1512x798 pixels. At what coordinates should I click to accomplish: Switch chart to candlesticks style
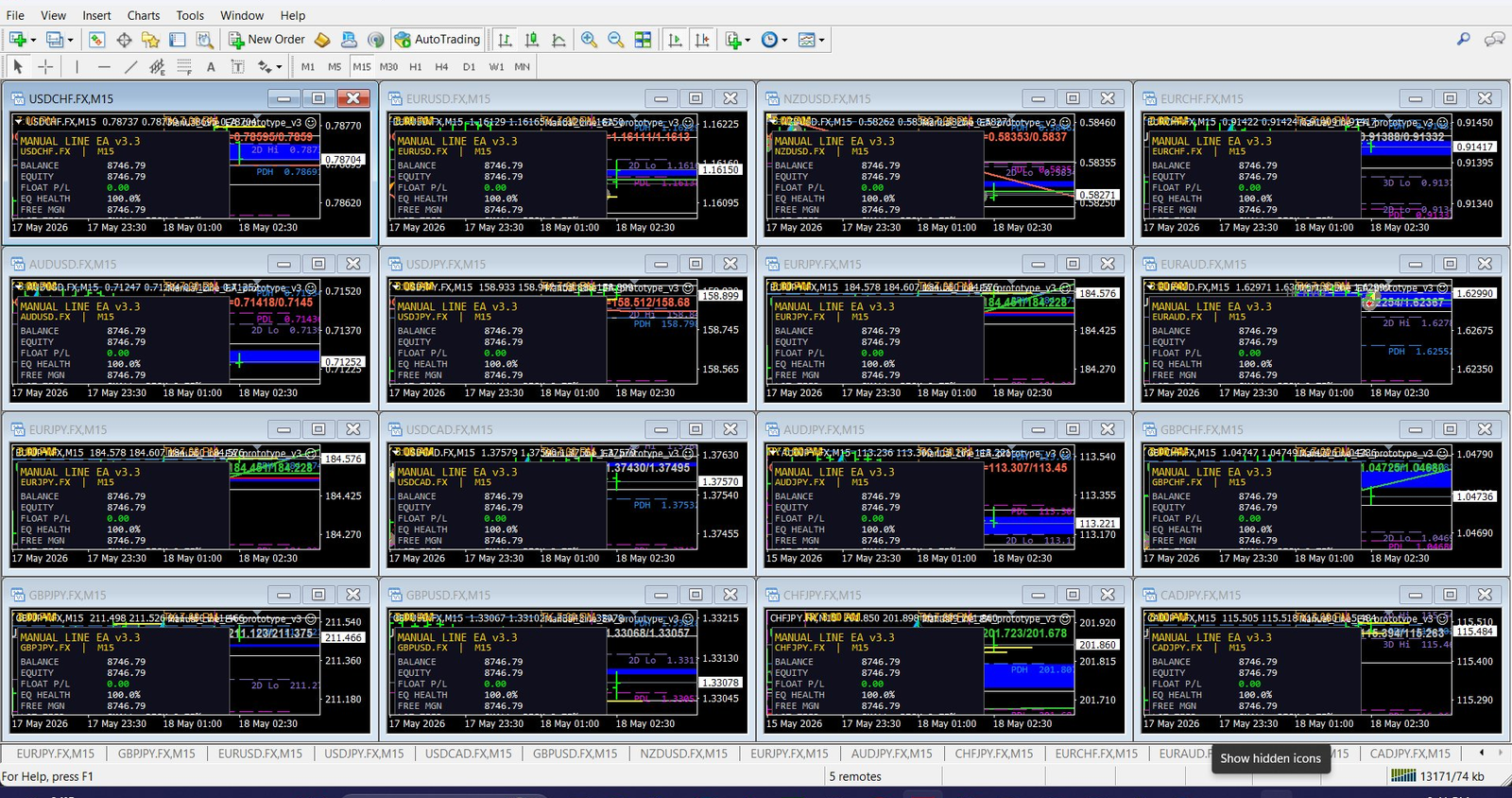tap(532, 40)
